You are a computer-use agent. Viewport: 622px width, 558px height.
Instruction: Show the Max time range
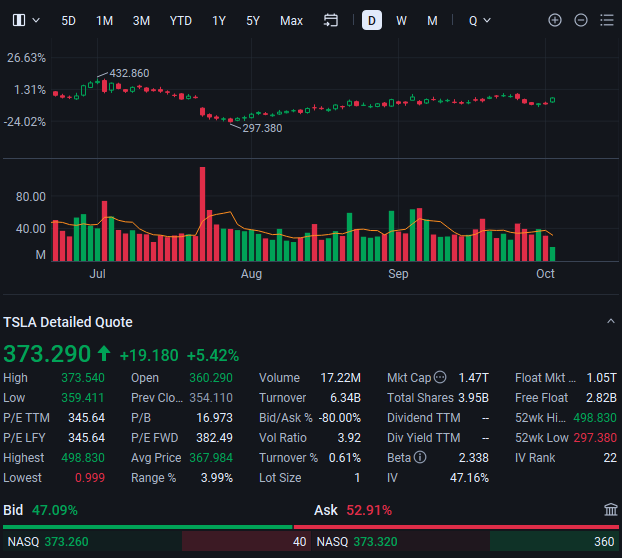point(291,21)
